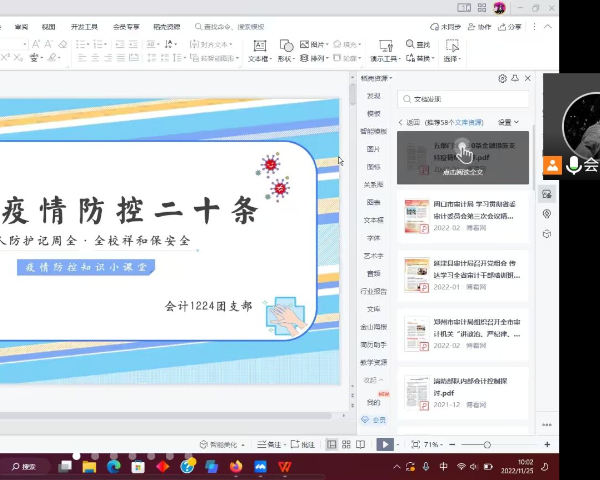The width and height of the screenshot is (600, 480).
Task: Insert a picture (图片)
Action: click(x=314, y=44)
